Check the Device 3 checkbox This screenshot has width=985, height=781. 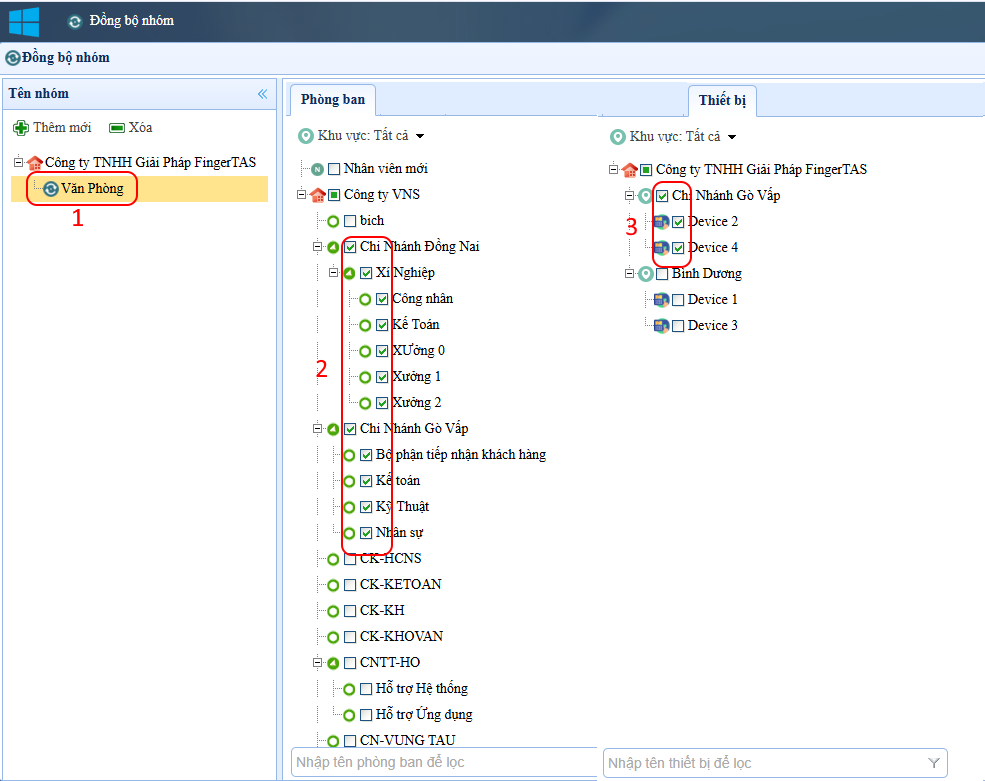(678, 327)
